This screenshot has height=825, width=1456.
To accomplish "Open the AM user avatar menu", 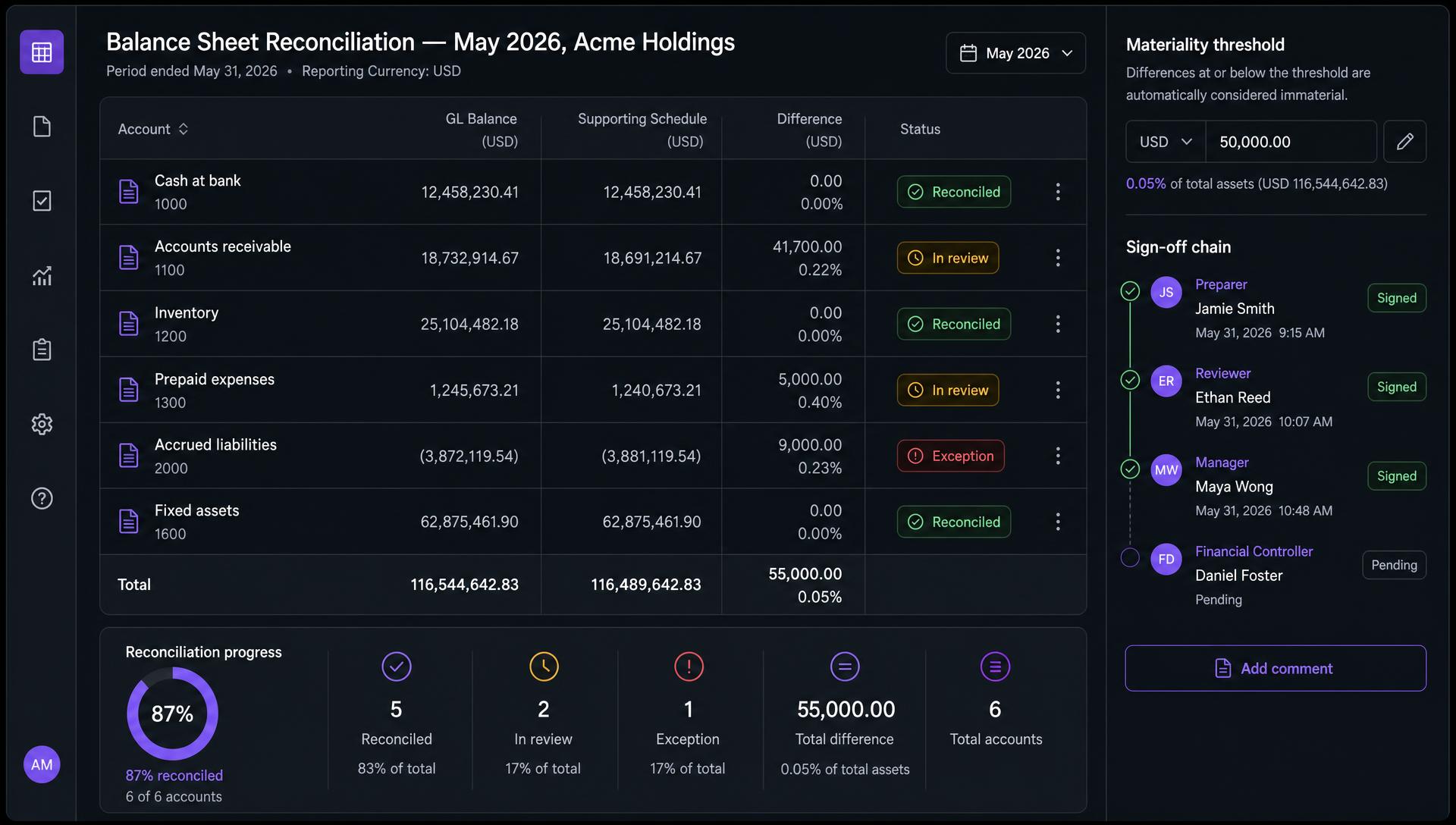I will [x=42, y=764].
